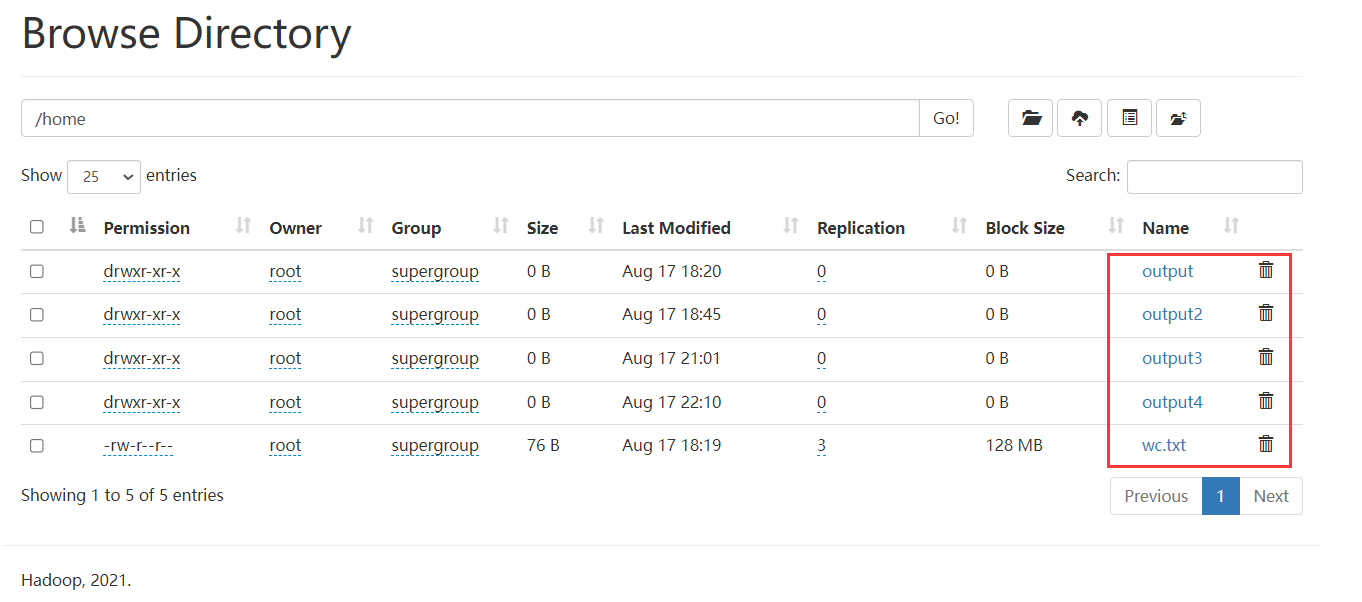Toggle the select-all checkbox in header

tap(37, 227)
